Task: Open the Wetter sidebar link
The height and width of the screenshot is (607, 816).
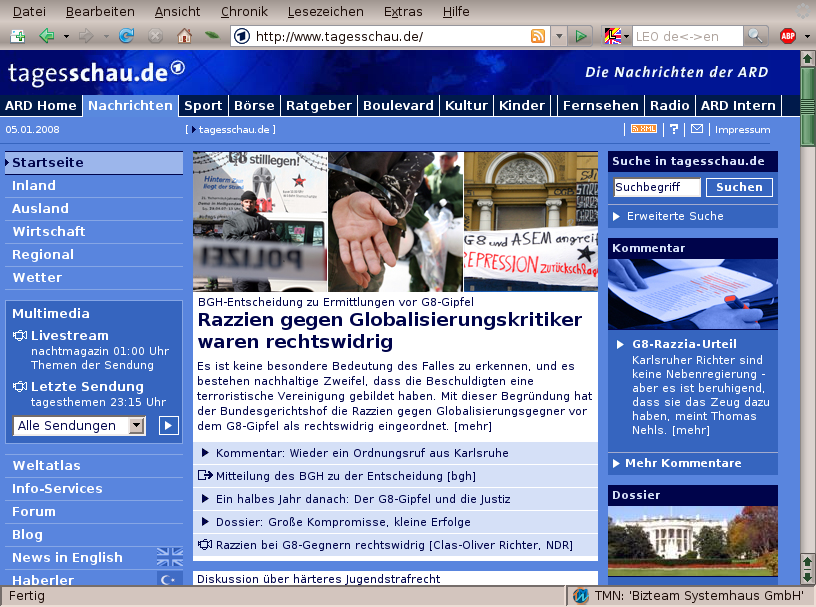Action: pyautogui.click(x=37, y=277)
